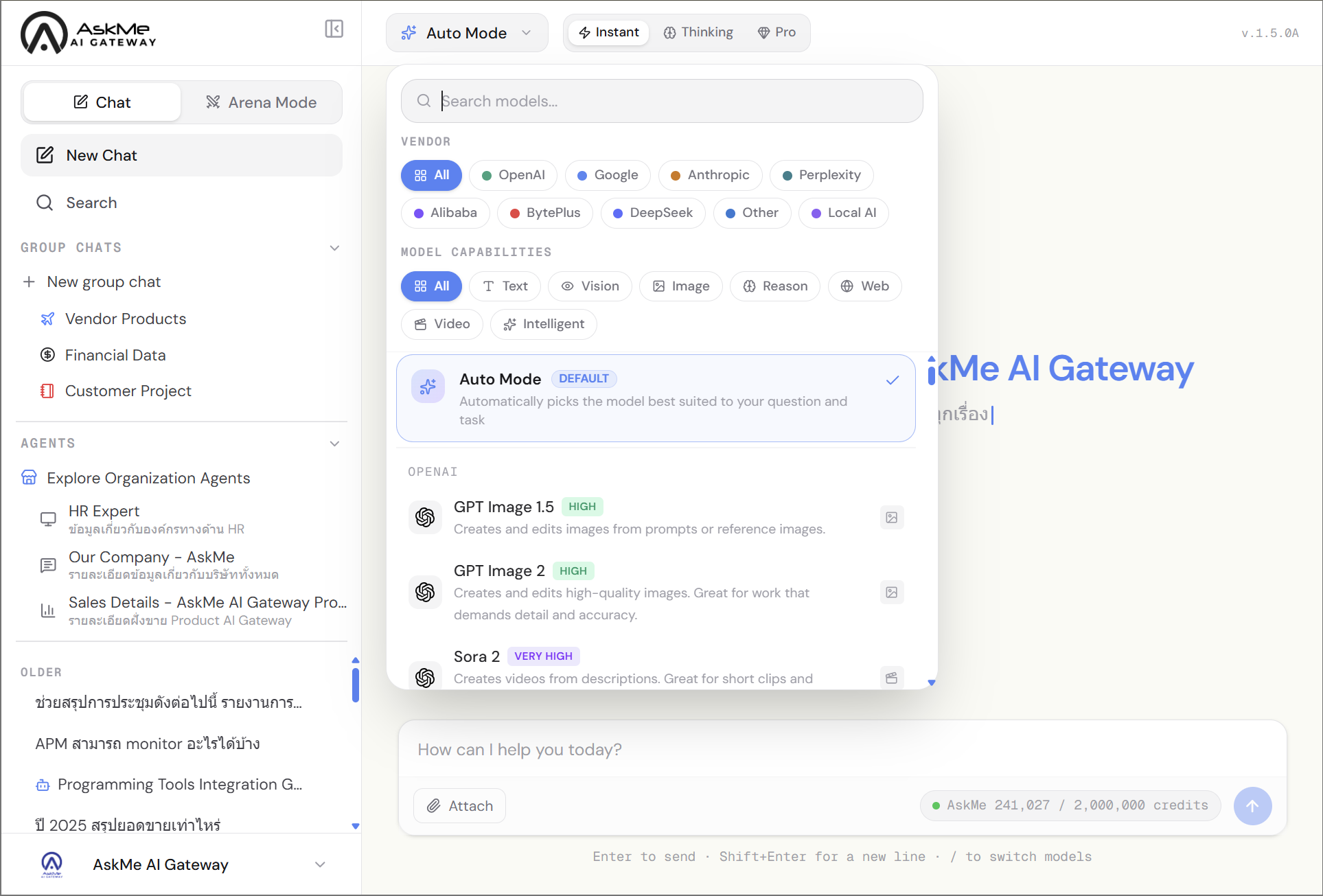
Task: Open the Attach button
Action: [460, 806]
